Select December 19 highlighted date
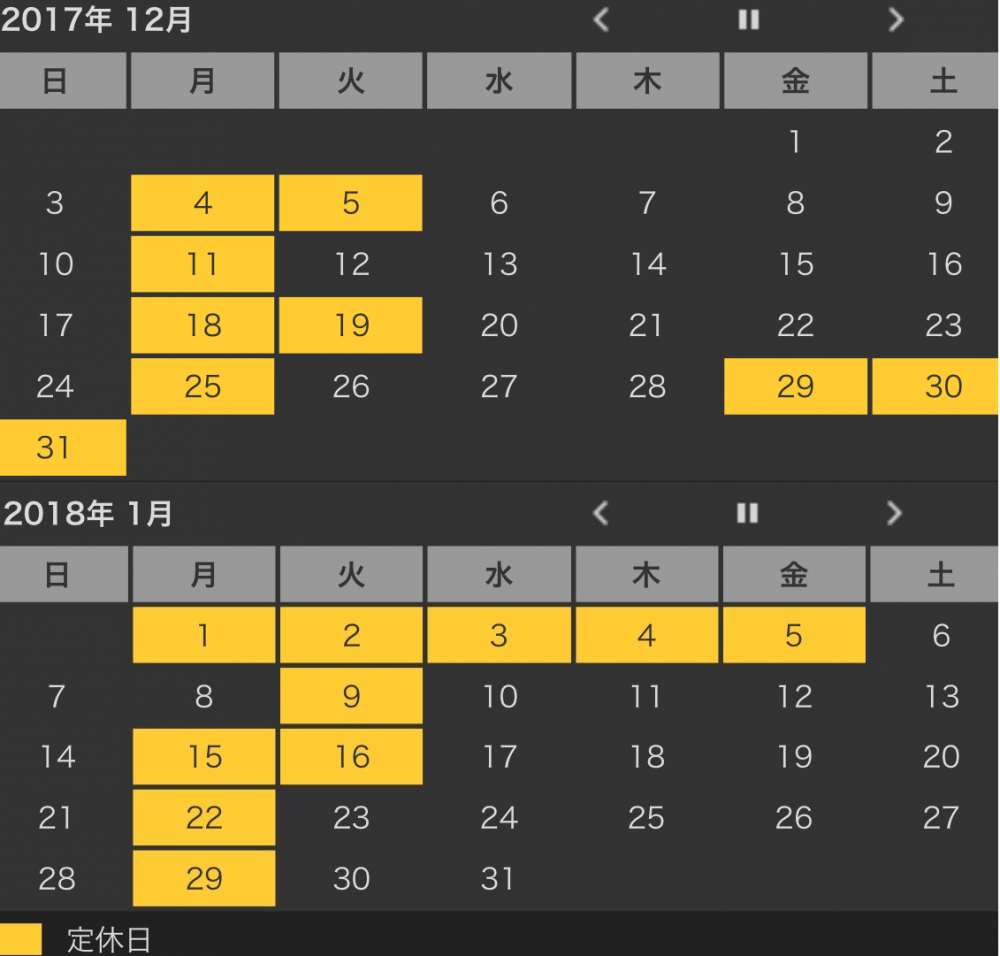Viewport: 1000px width, 956px height. [x=351, y=325]
